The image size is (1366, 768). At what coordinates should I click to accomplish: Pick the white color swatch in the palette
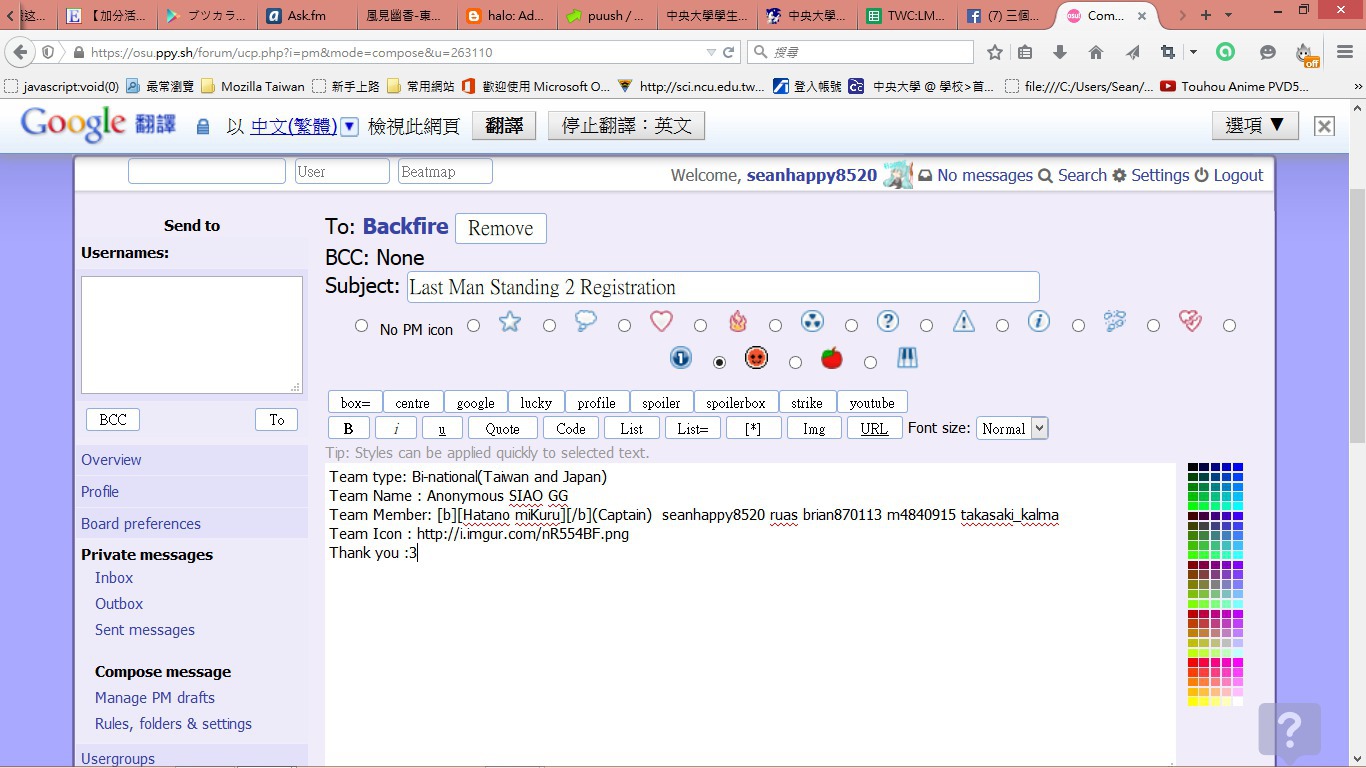(1238, 701)
